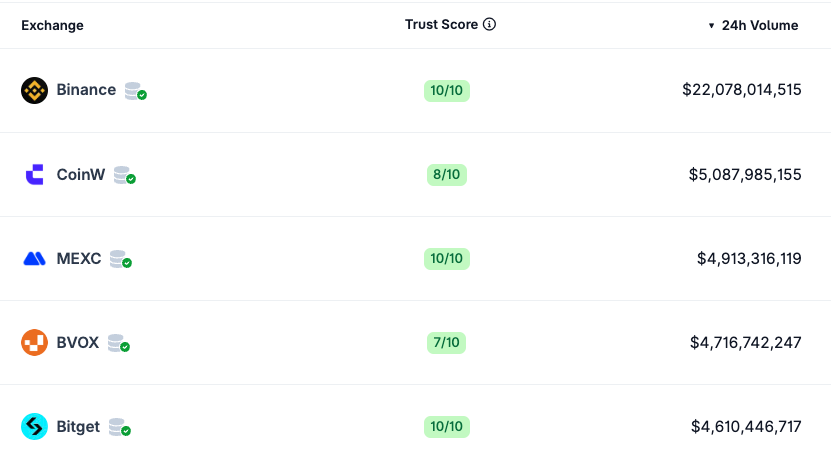Sort by 24h Volume column arrow
The height and width of the screenshot is (466, 831).
point(711,26)
